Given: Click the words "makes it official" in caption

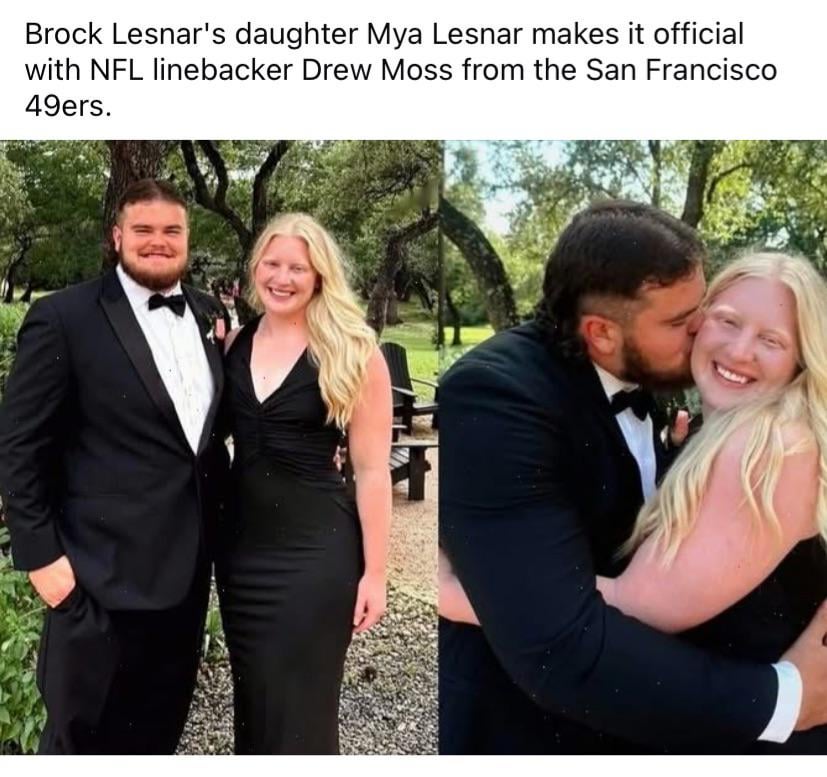Looking at the screenshot, I should [637, 34].
